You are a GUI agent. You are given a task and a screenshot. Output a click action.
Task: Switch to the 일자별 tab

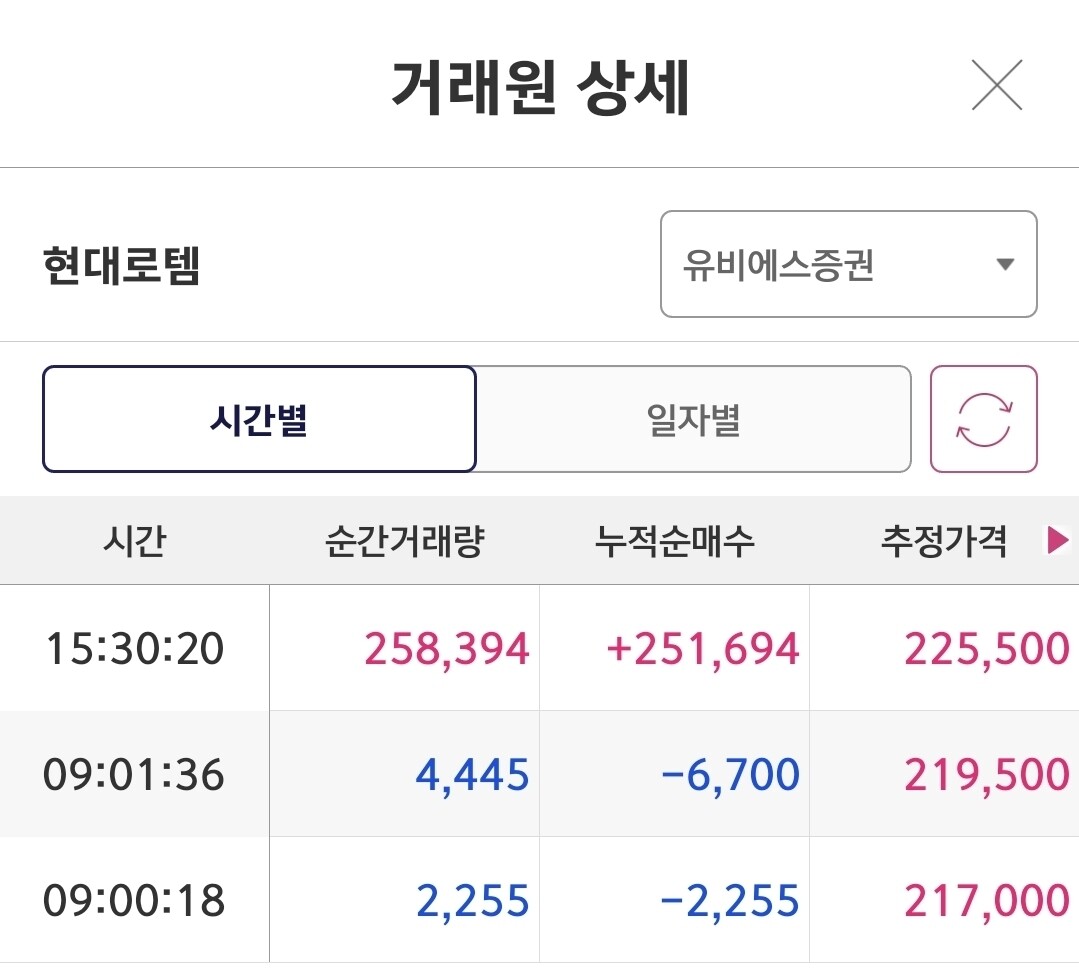coord(693,419)
